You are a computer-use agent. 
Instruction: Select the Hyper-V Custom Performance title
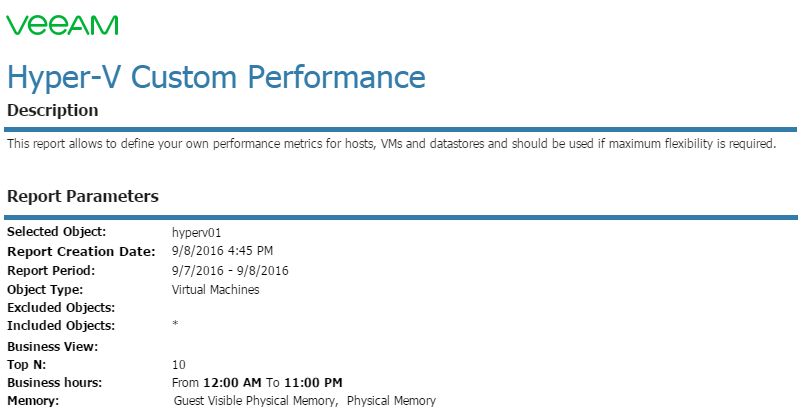216,77
